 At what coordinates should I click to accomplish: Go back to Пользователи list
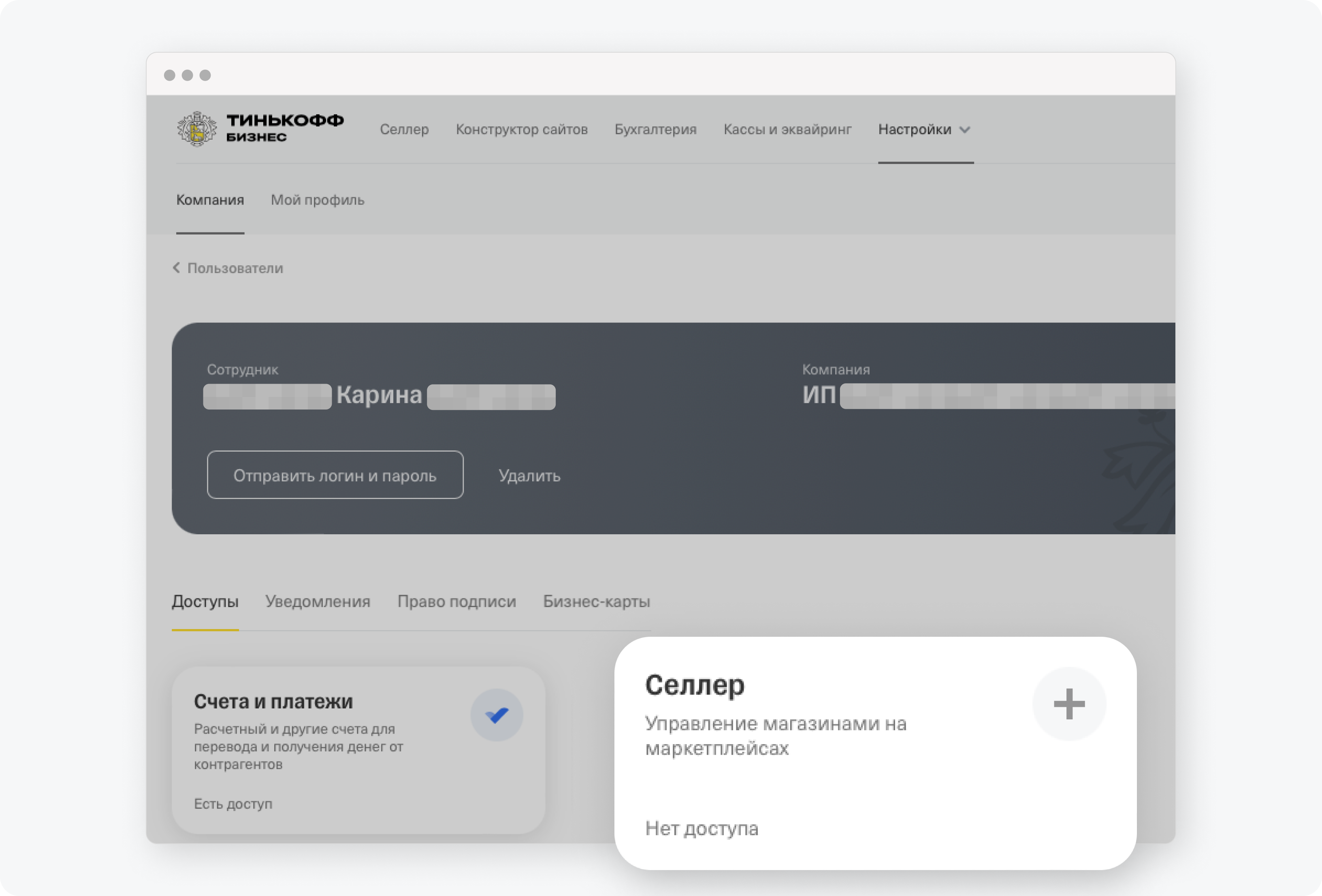(235, 269)
